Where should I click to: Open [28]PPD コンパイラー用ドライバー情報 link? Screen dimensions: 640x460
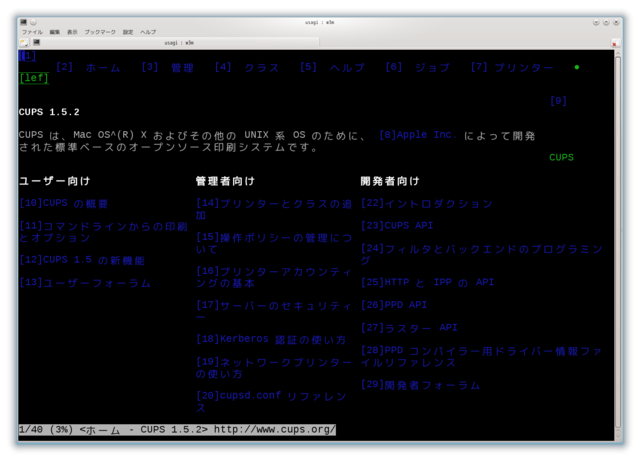click(482, 356)
